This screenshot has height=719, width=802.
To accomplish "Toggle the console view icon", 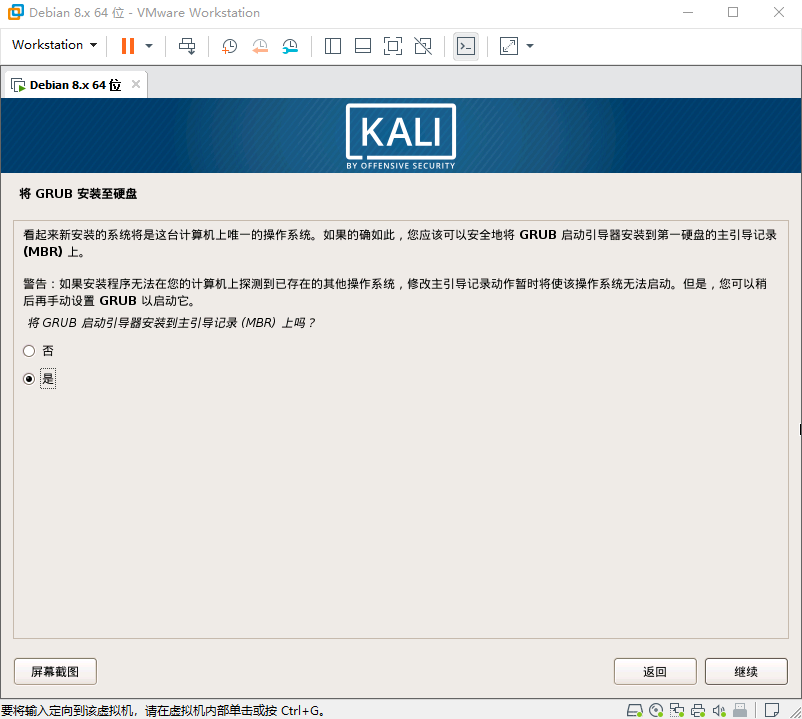I will coord(466,46).
